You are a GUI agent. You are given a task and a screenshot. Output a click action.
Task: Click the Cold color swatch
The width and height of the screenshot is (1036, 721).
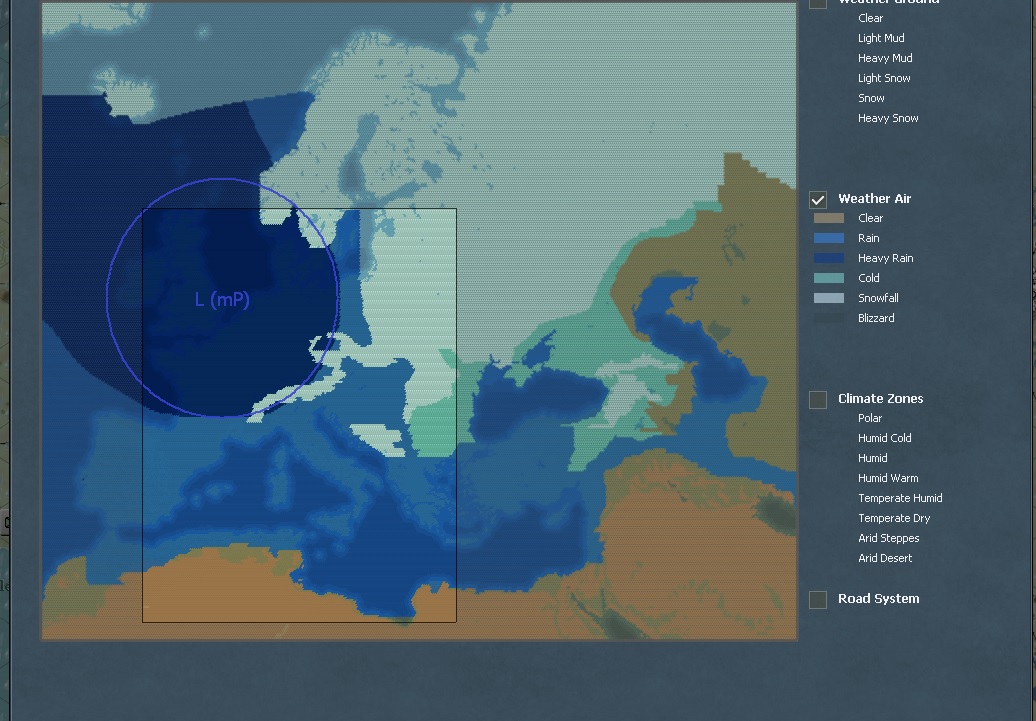pos(829,278)
